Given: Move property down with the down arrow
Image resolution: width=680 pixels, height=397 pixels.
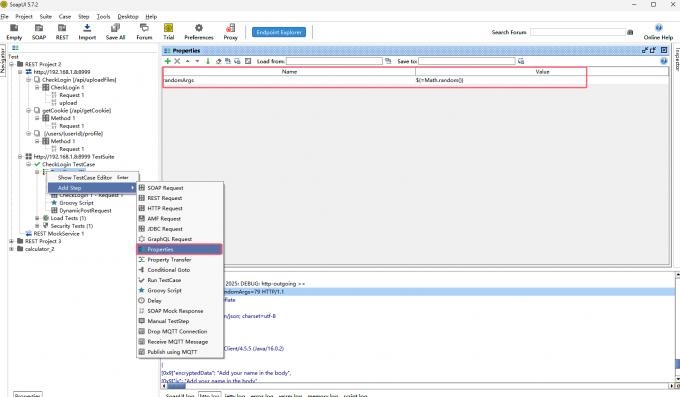Looking at the screenshot, I should point(197,61).
